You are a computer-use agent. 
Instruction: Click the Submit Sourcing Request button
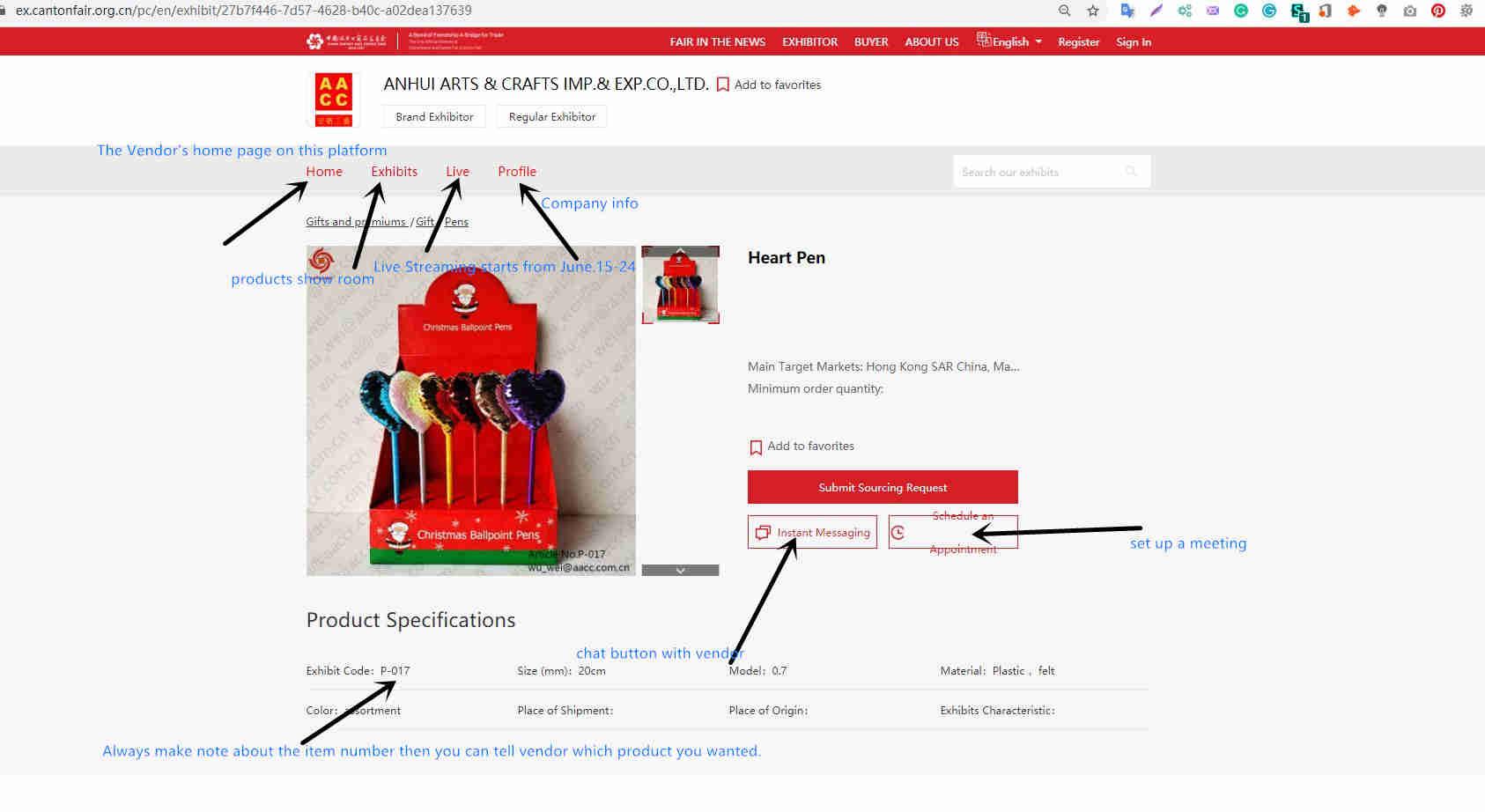click(883, 487)
